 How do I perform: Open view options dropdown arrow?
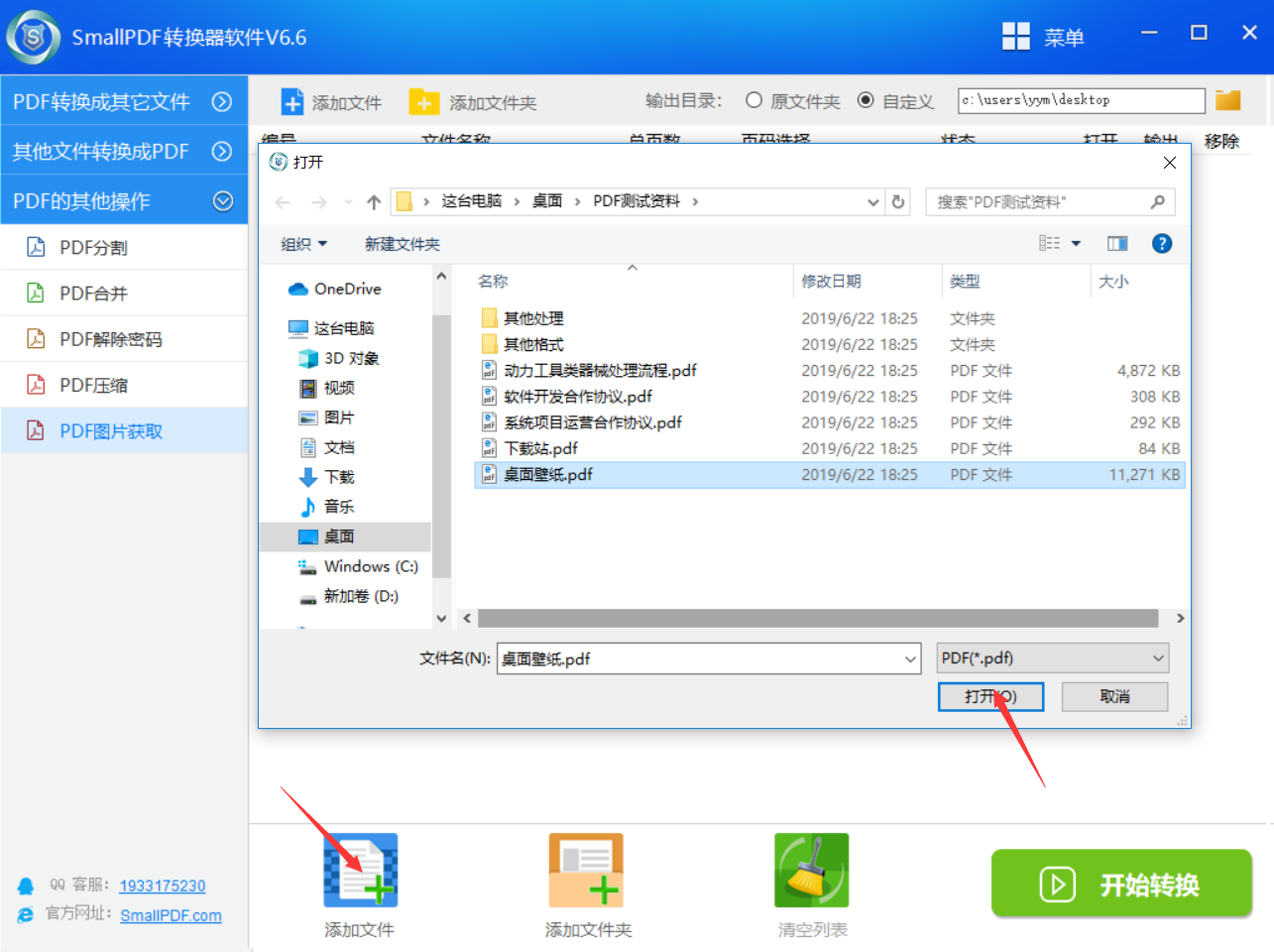(x=1076, y=244)
